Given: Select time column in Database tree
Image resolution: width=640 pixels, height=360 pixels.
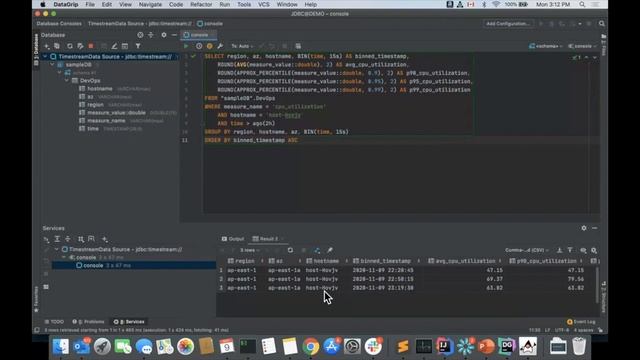Looking at the screenshot, I should point(93,129).
